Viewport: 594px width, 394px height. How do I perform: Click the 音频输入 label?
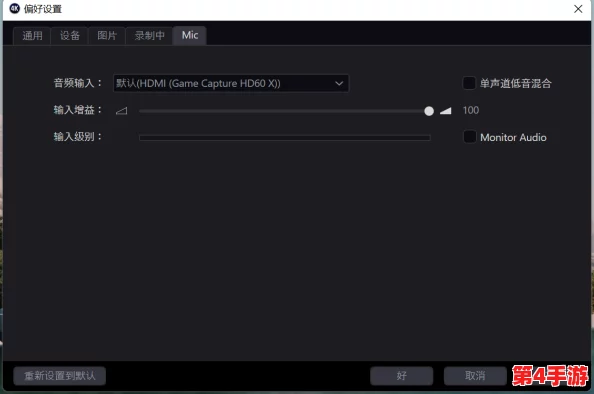[77, 83]
